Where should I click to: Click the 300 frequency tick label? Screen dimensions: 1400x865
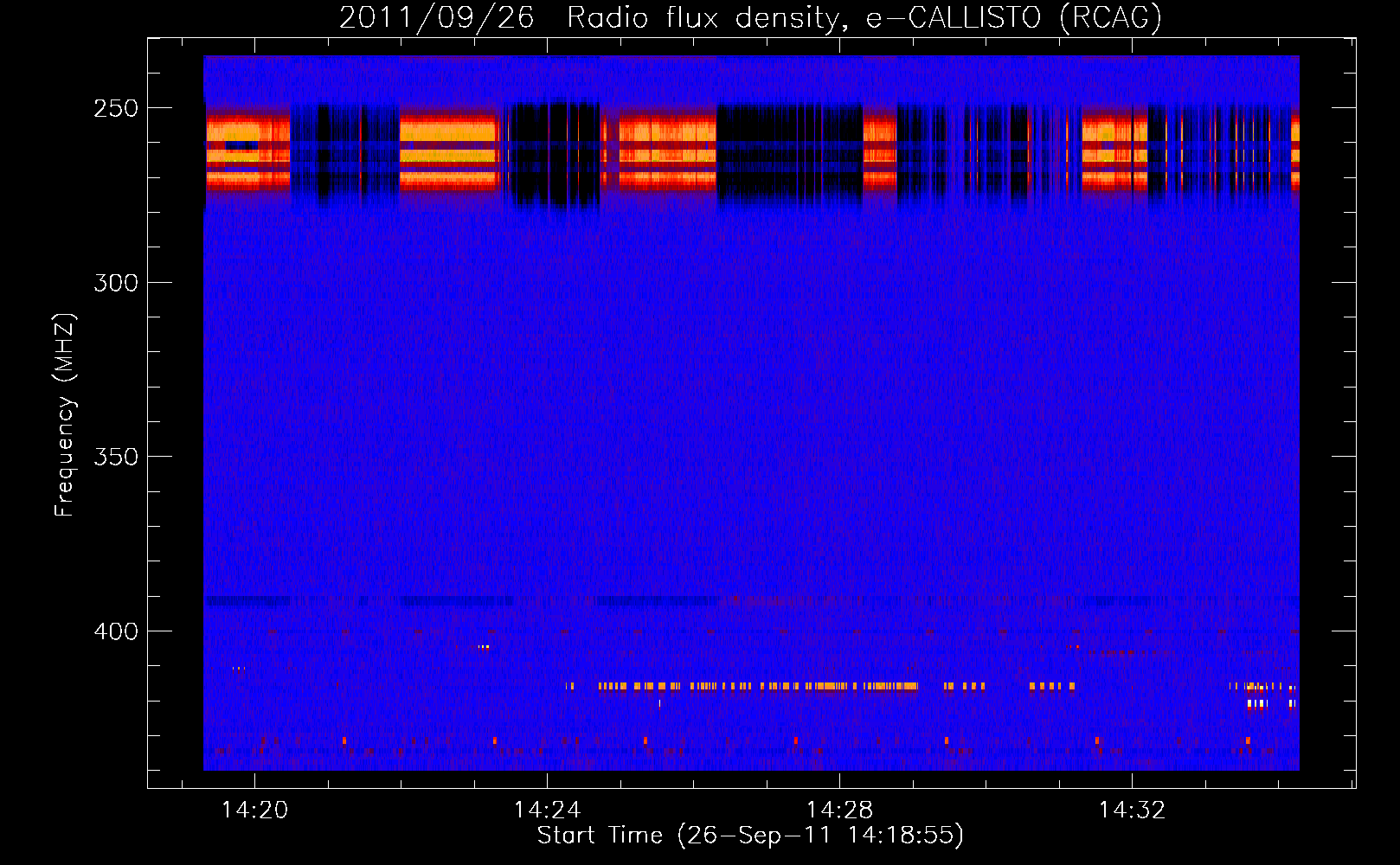click(116, 283)
